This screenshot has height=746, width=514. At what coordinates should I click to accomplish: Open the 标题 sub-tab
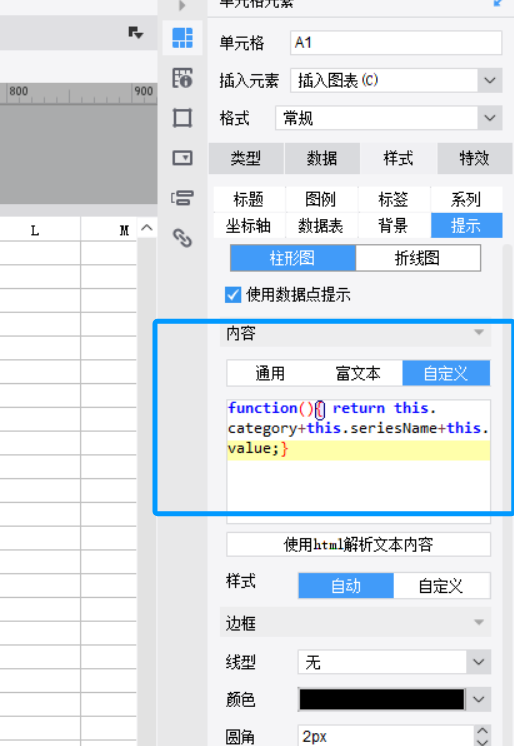click(x=249, y=199)
